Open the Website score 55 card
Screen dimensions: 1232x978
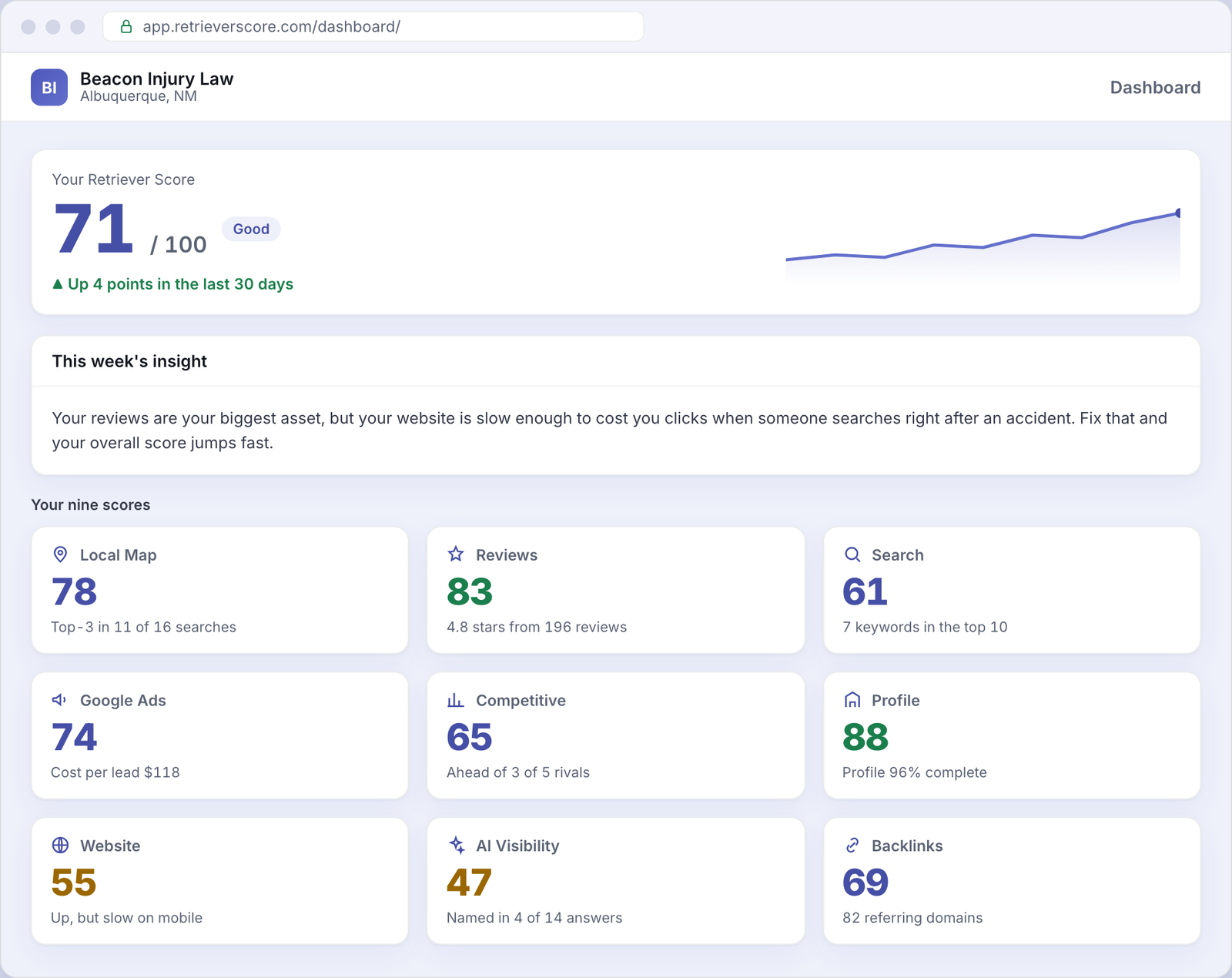tap(219, 881)
